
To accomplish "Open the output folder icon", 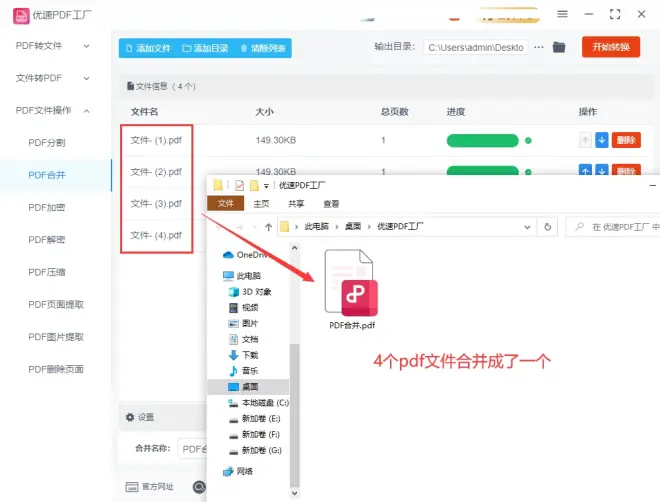I will pos(559,47).
